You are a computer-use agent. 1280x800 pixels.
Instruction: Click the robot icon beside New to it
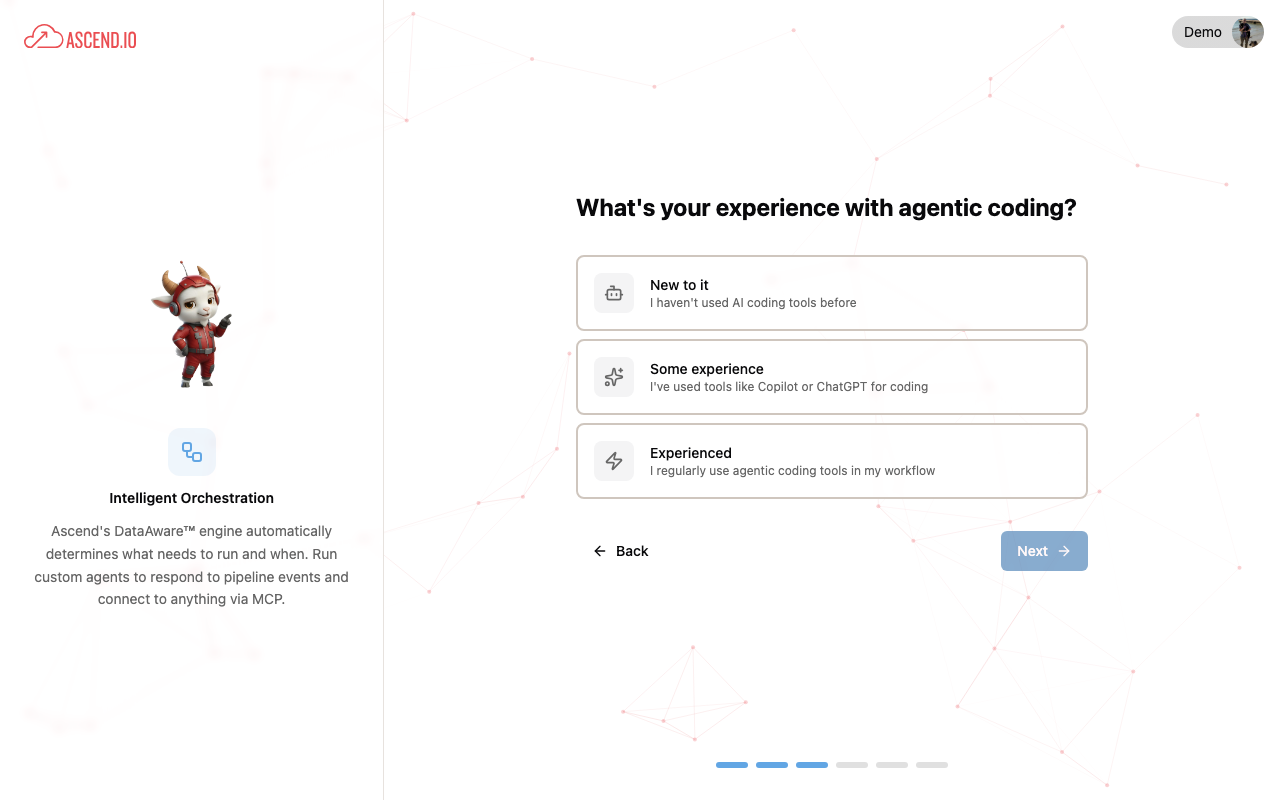(x=614, y=293)
